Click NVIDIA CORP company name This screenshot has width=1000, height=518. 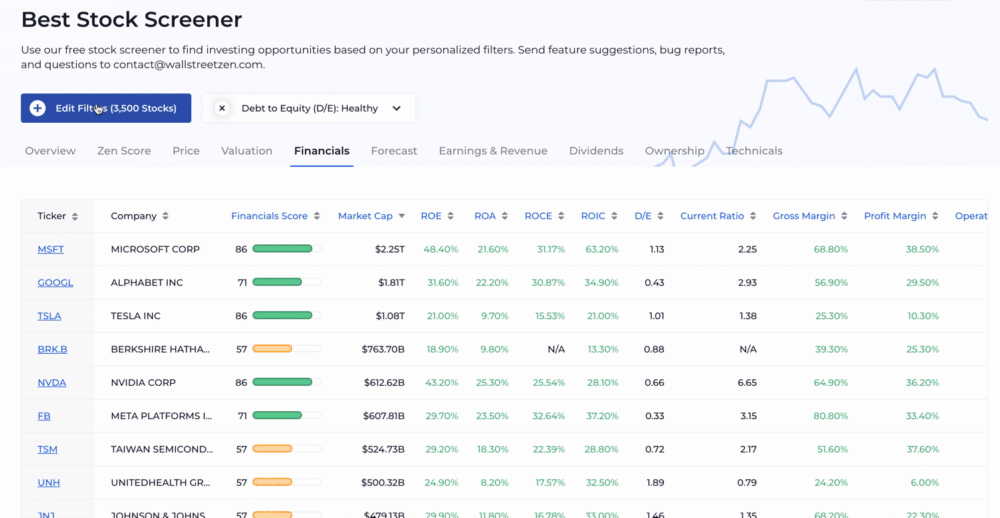[143, 383]
